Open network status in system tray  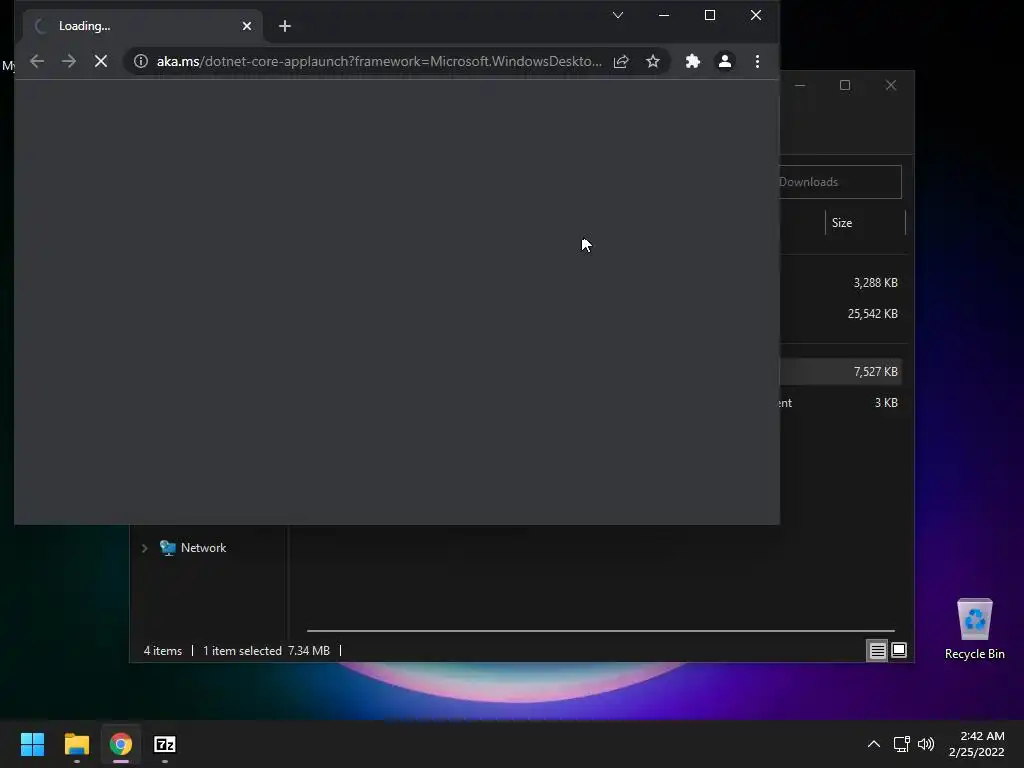(x=902, y=744)
